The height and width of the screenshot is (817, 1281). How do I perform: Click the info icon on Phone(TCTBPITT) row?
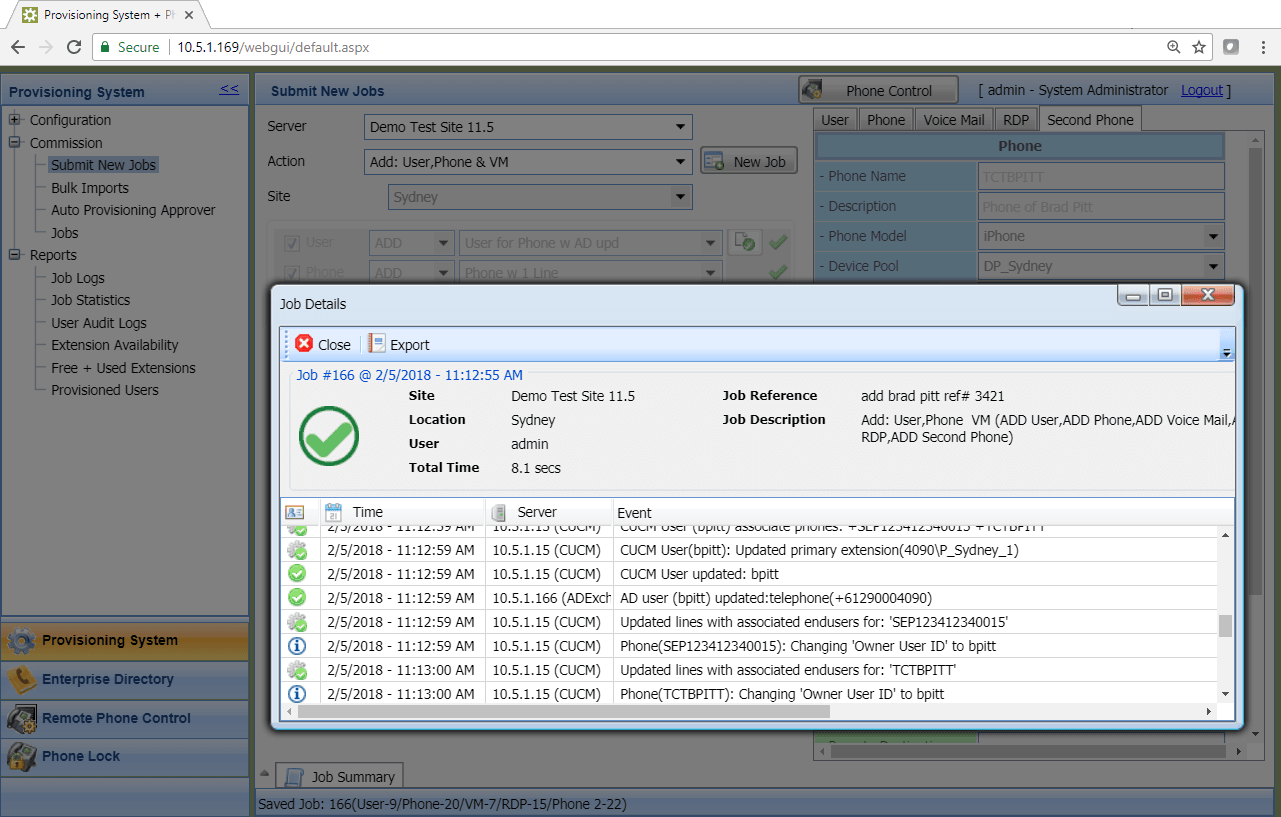(x=297, y=693)
